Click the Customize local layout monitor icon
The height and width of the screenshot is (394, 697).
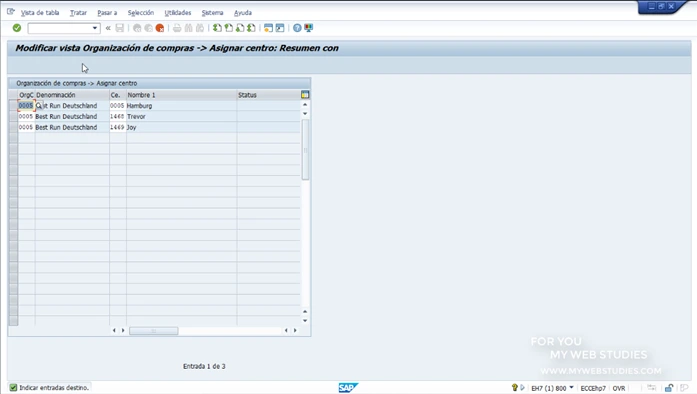click(308, 28)
